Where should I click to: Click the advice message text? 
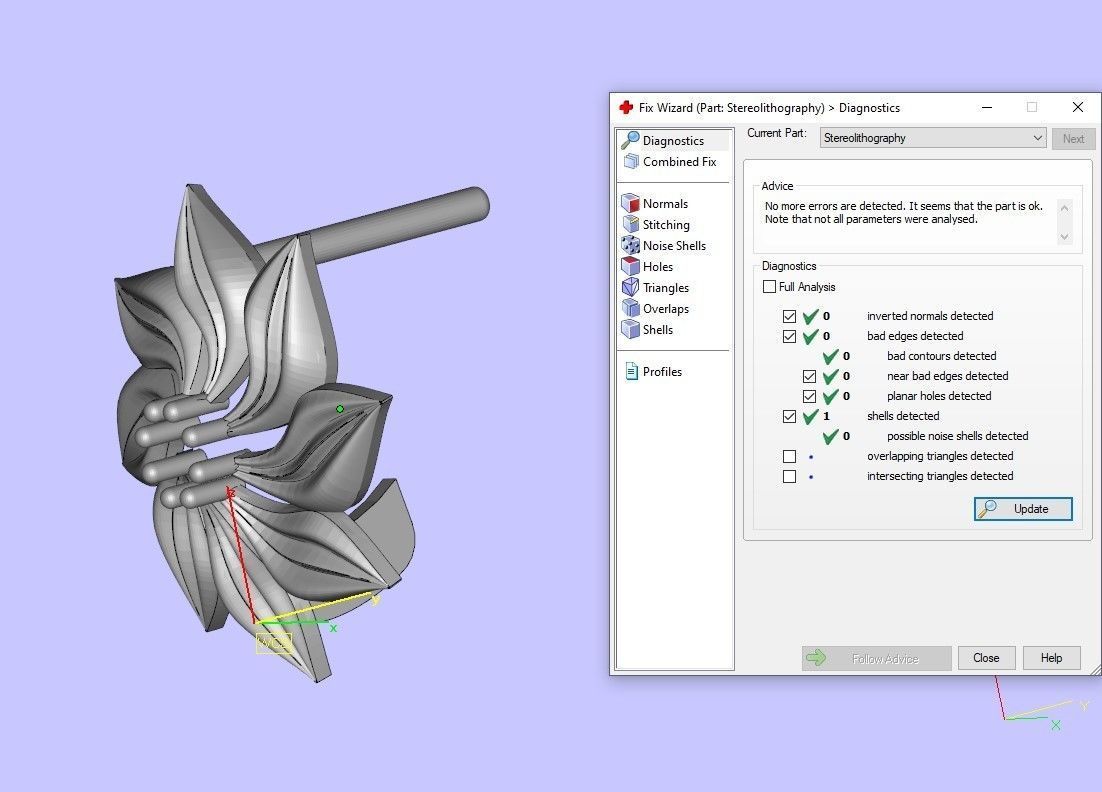904,212
